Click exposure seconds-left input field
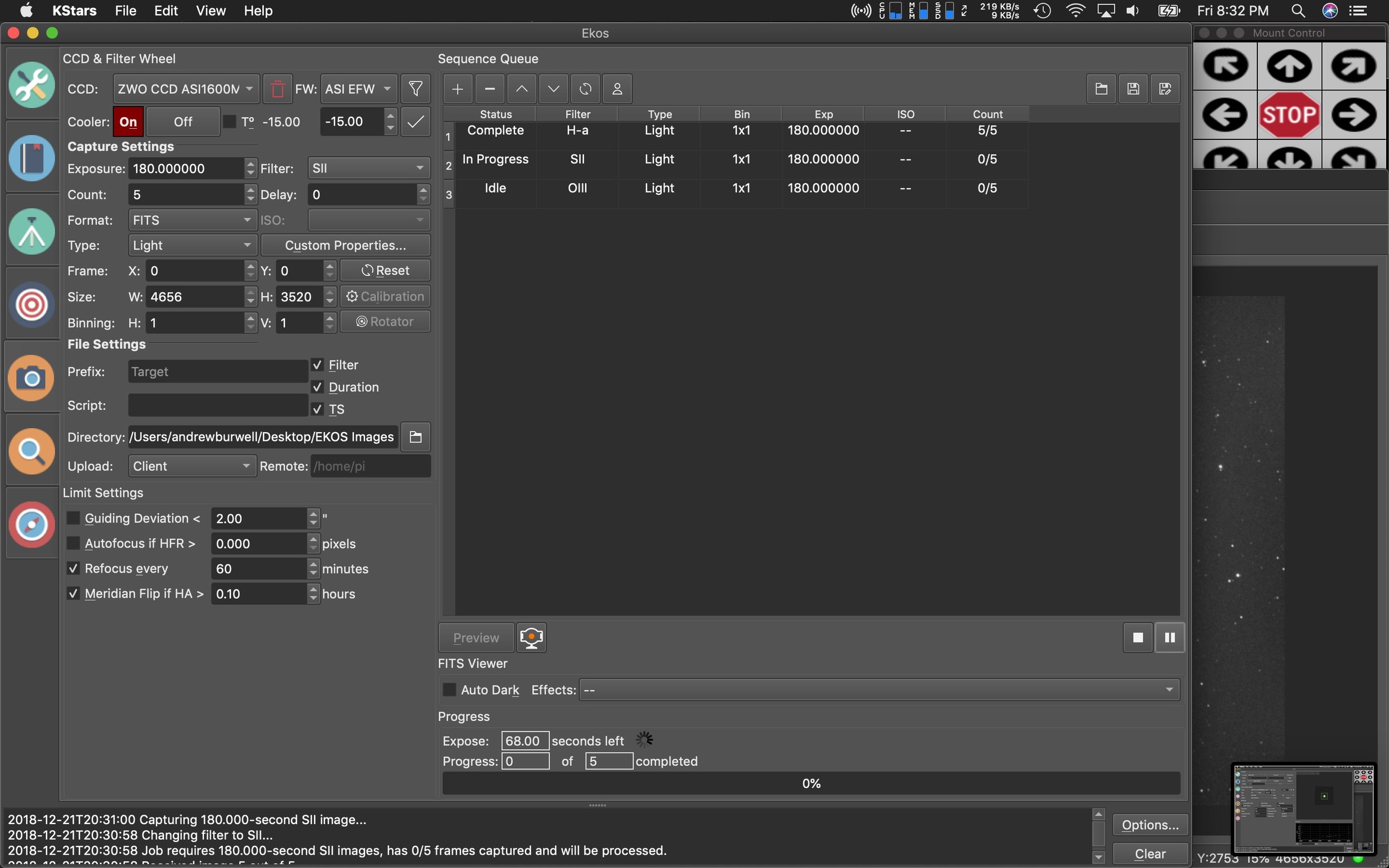 pyautogui.click(x=521, y=740)
